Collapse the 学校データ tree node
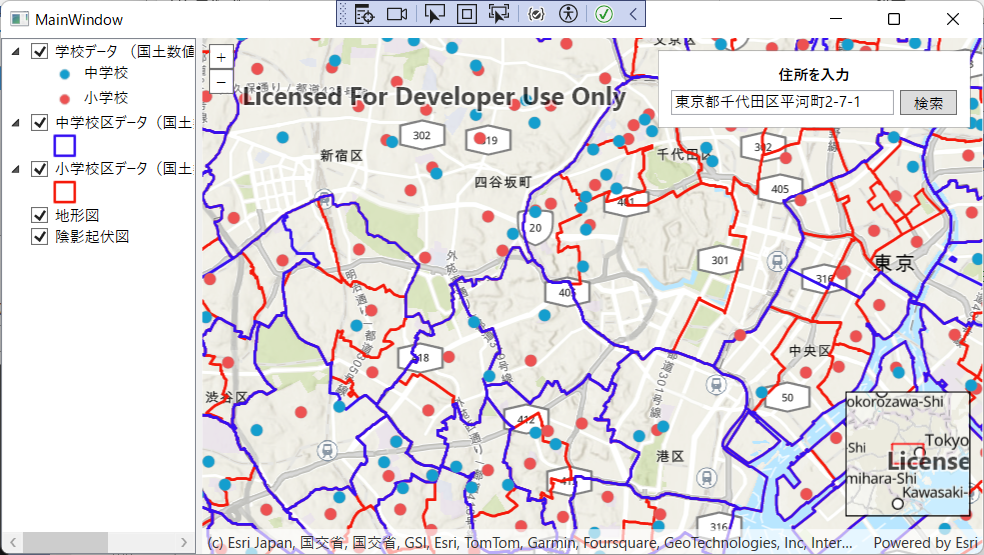The width and height of the screenshot is (984, 555). [16, 51]
